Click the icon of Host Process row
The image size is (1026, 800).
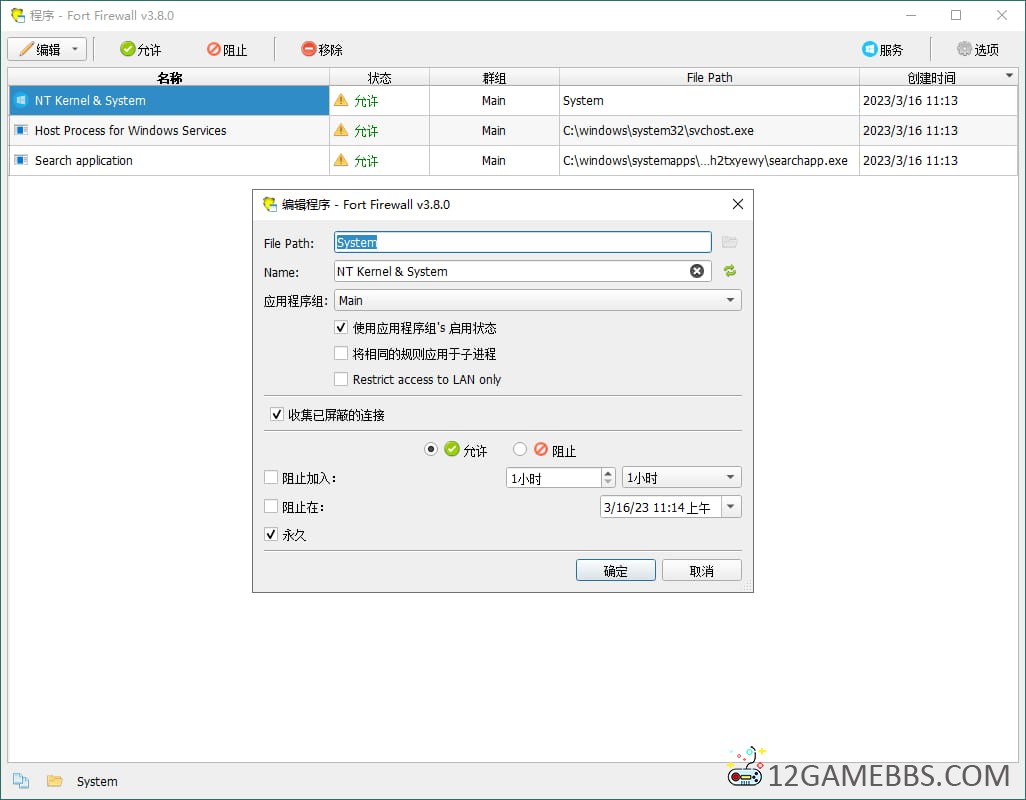pyautogui.click(x=21, y=130)
